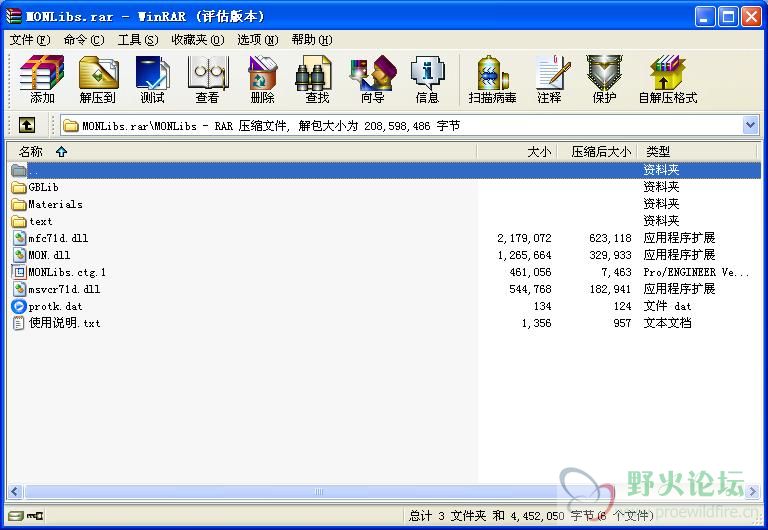Click the MON.dll file icon

[19, 255]
